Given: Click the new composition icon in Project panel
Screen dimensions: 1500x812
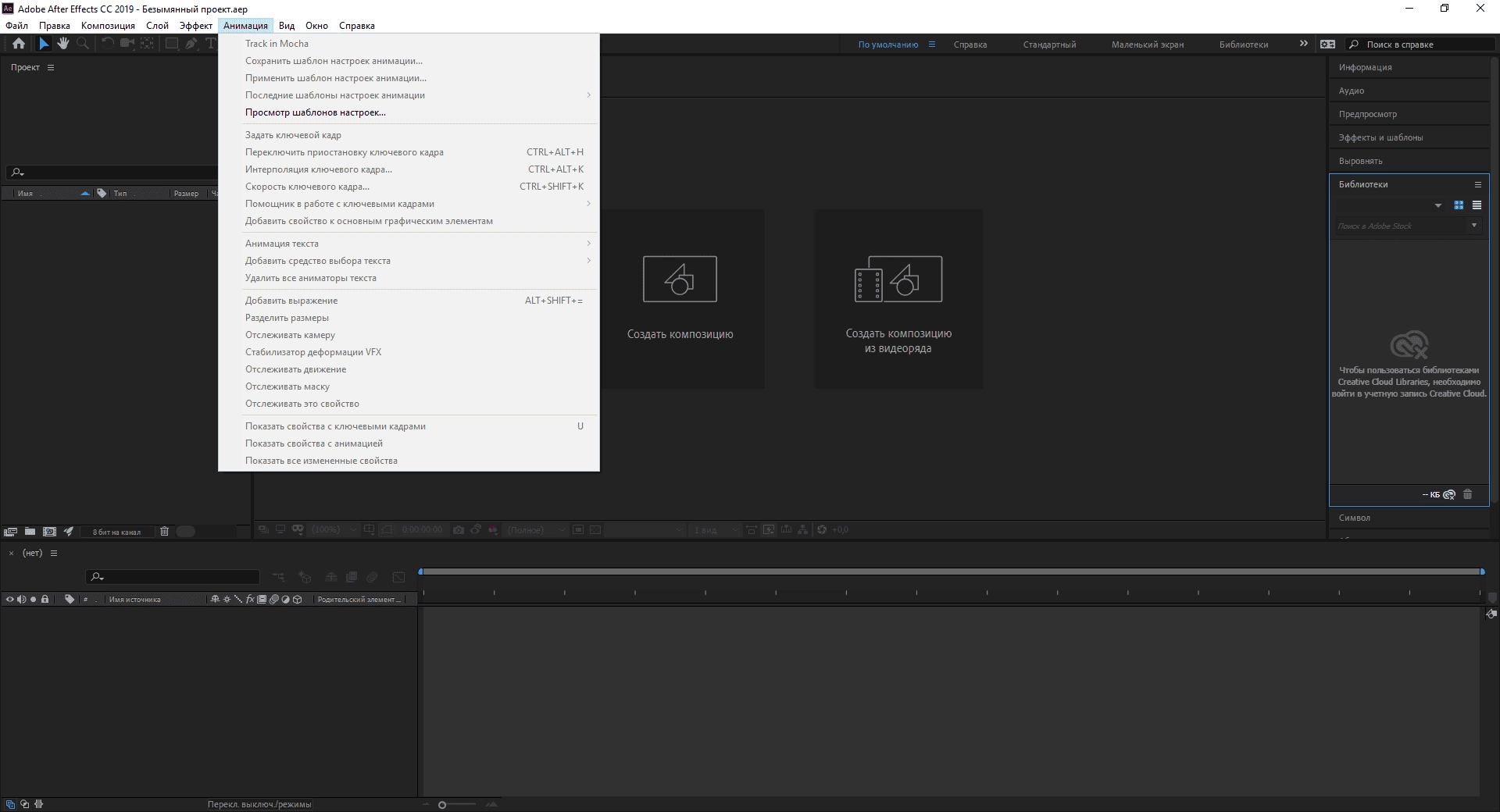Looking at the screenshot, I should (49, 532).
